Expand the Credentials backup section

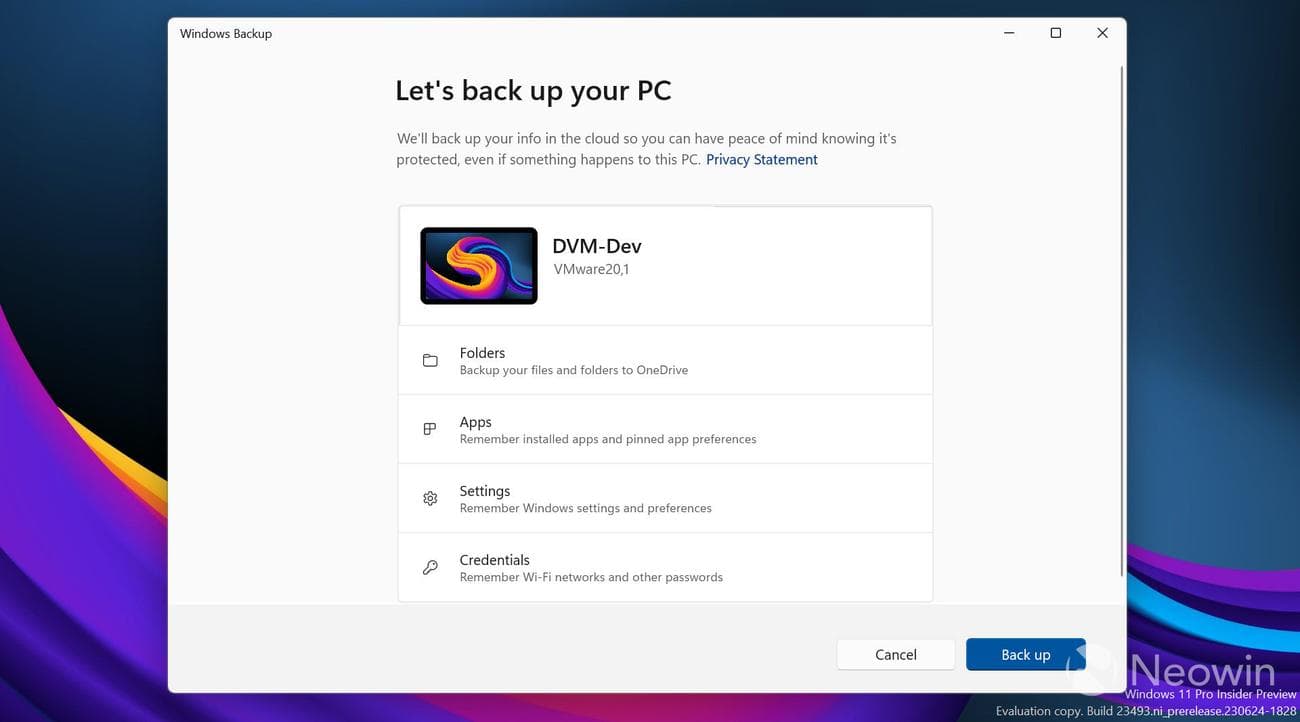pos(665,566)
